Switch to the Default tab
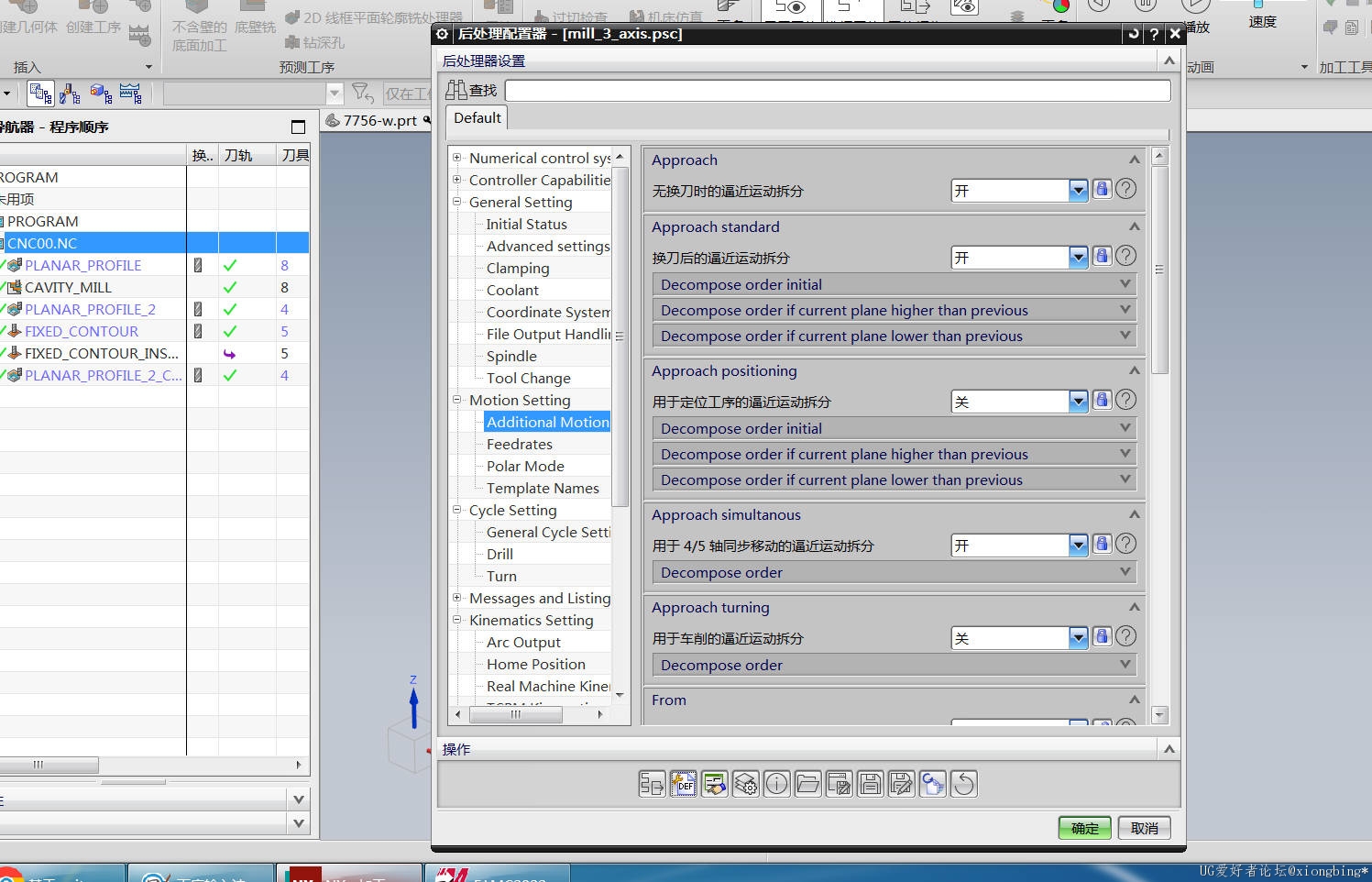 pos(477,118)
